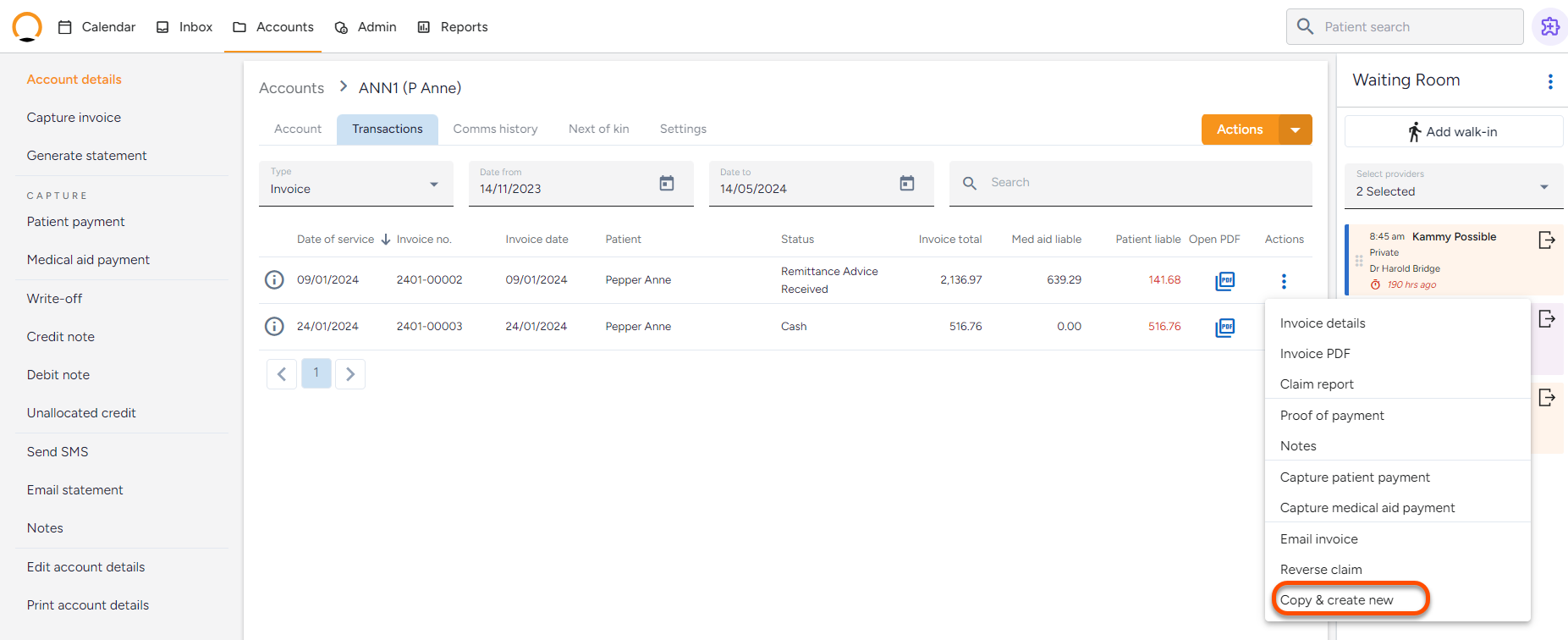Click page 1 pagination button
The height and width of the screenshot is (640, 1568).
pos(316,373)
